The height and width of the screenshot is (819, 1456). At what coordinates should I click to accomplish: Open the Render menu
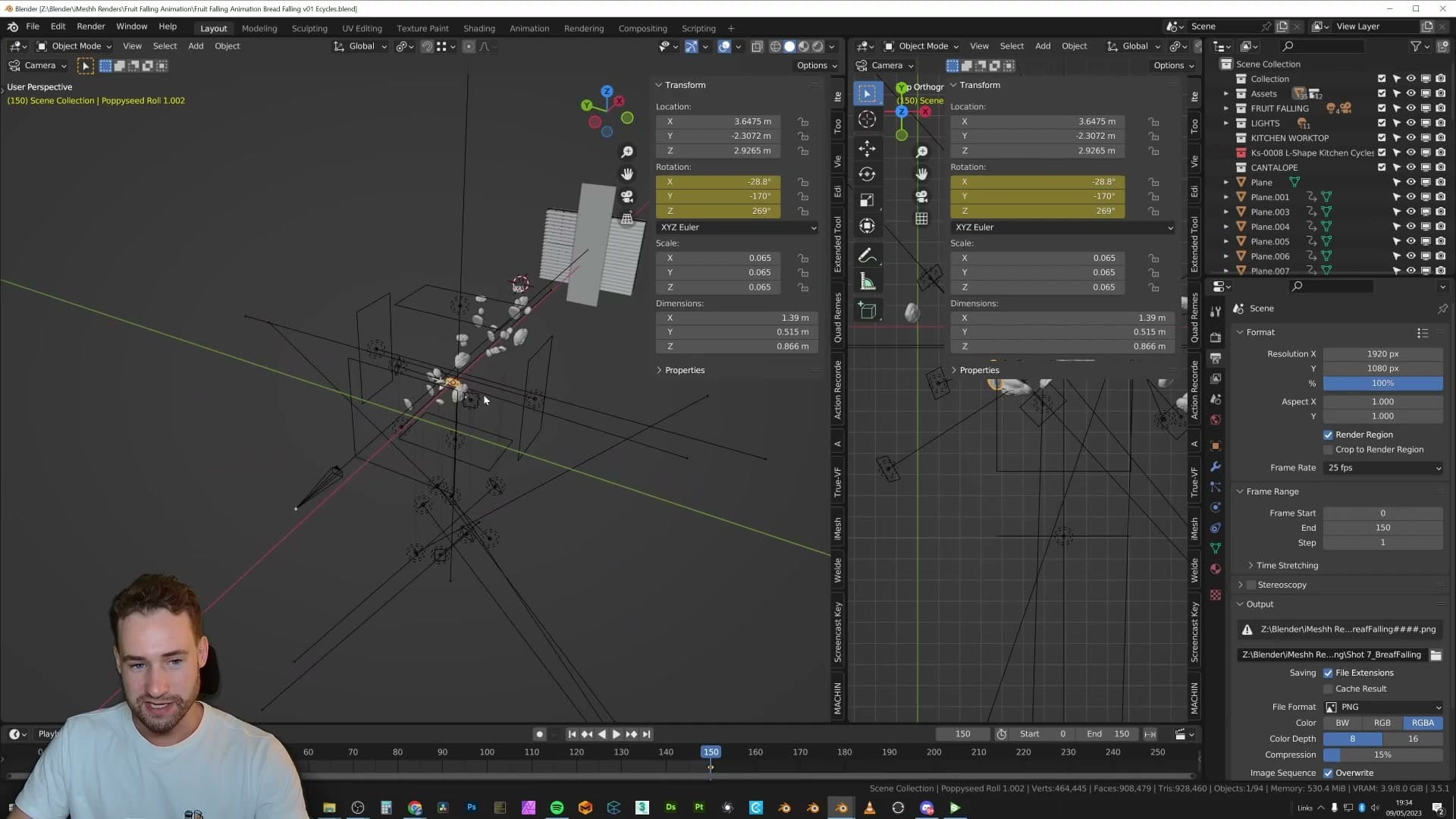coord(91,27)
